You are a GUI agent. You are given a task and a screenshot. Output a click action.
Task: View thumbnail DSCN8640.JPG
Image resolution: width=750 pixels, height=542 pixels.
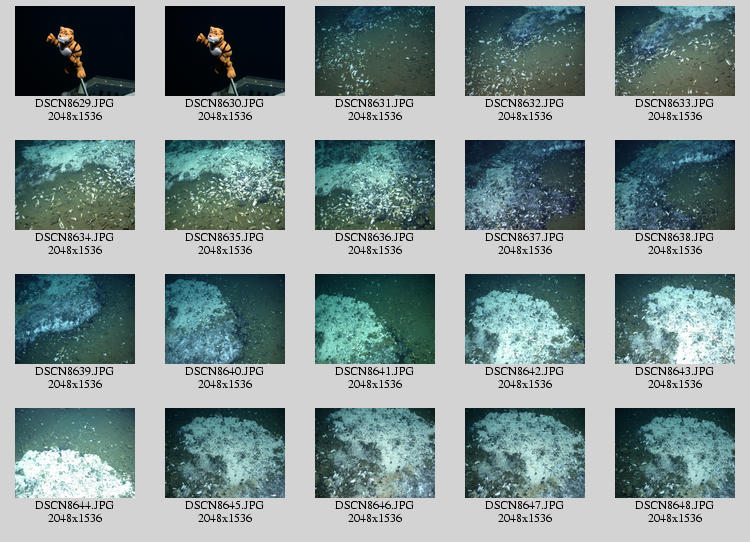225,319
